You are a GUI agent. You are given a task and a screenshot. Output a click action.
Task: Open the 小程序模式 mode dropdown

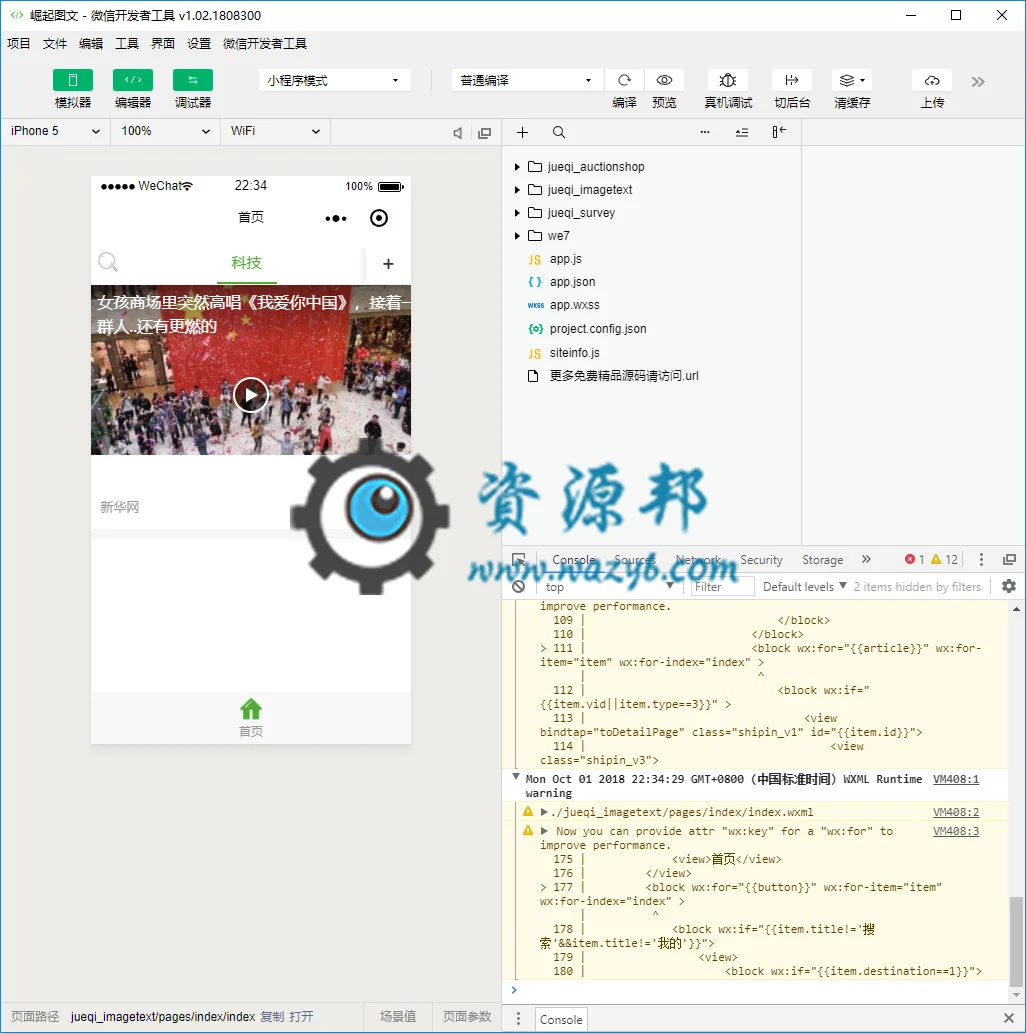click(x=334, y=80)
